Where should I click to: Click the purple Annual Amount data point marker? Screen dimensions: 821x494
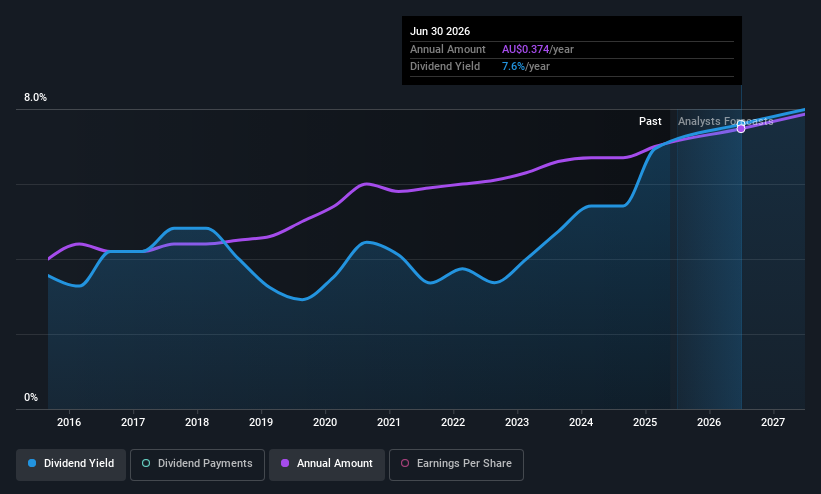click(x=741, y=129)
